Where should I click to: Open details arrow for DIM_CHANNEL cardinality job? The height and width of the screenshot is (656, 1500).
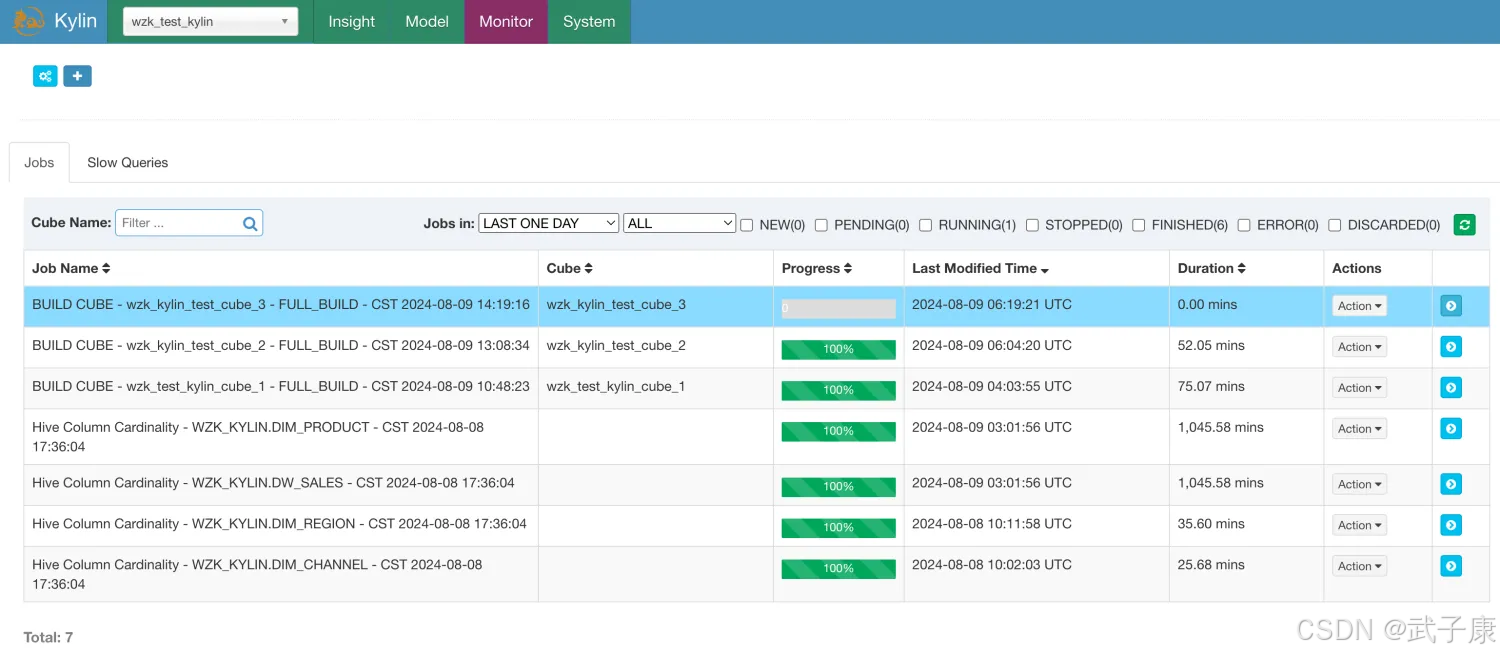tap(1450, 566)
